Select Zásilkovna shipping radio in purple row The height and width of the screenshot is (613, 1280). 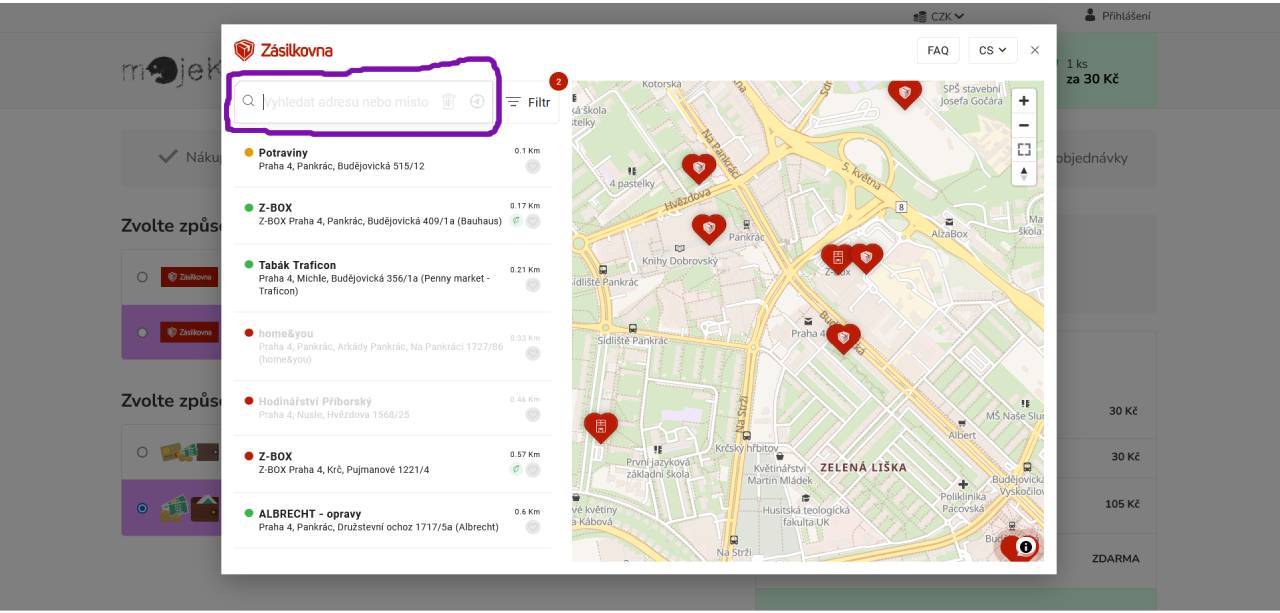pos(142,332)
